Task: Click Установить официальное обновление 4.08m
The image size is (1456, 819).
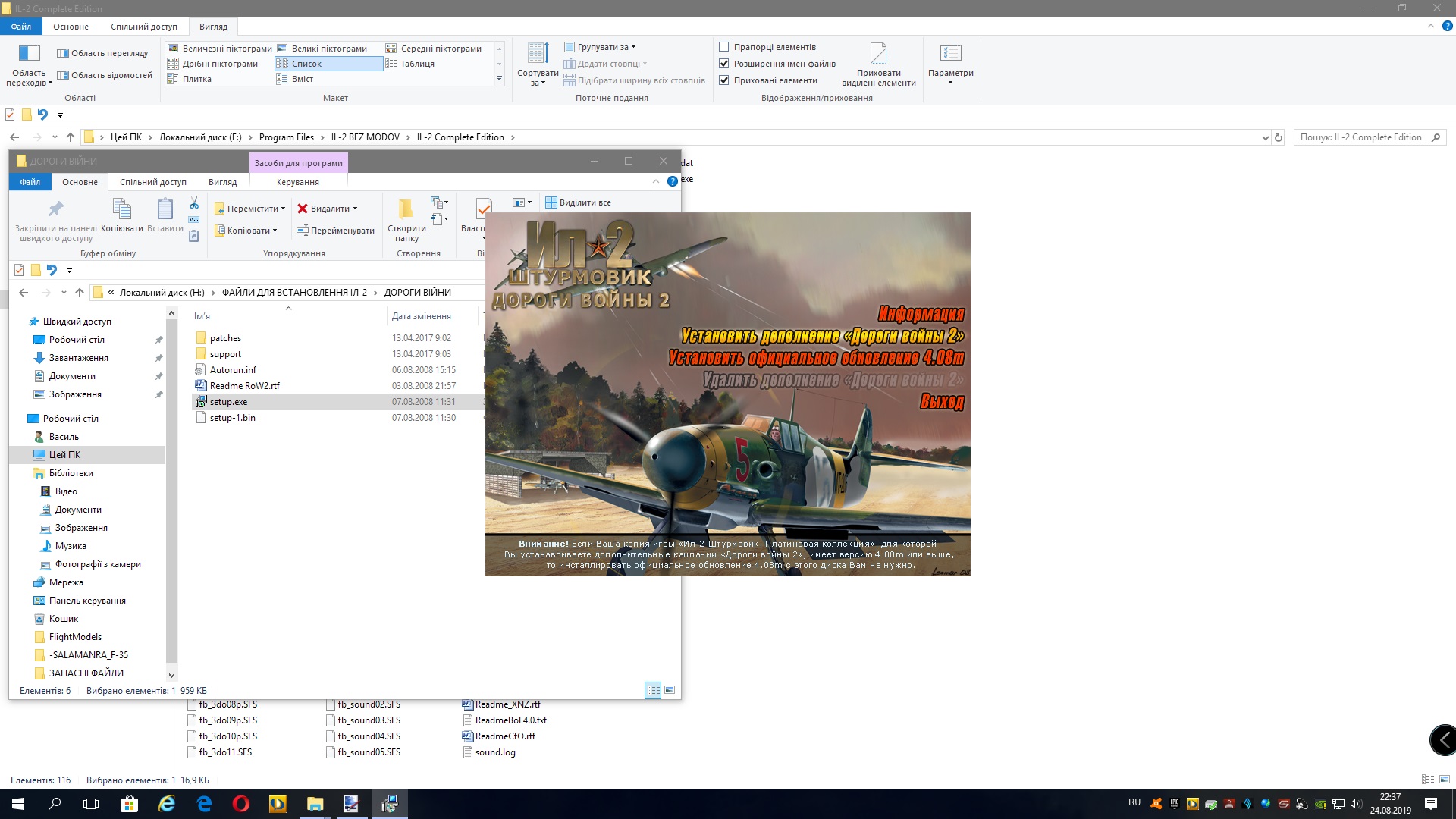Action: 817,357
